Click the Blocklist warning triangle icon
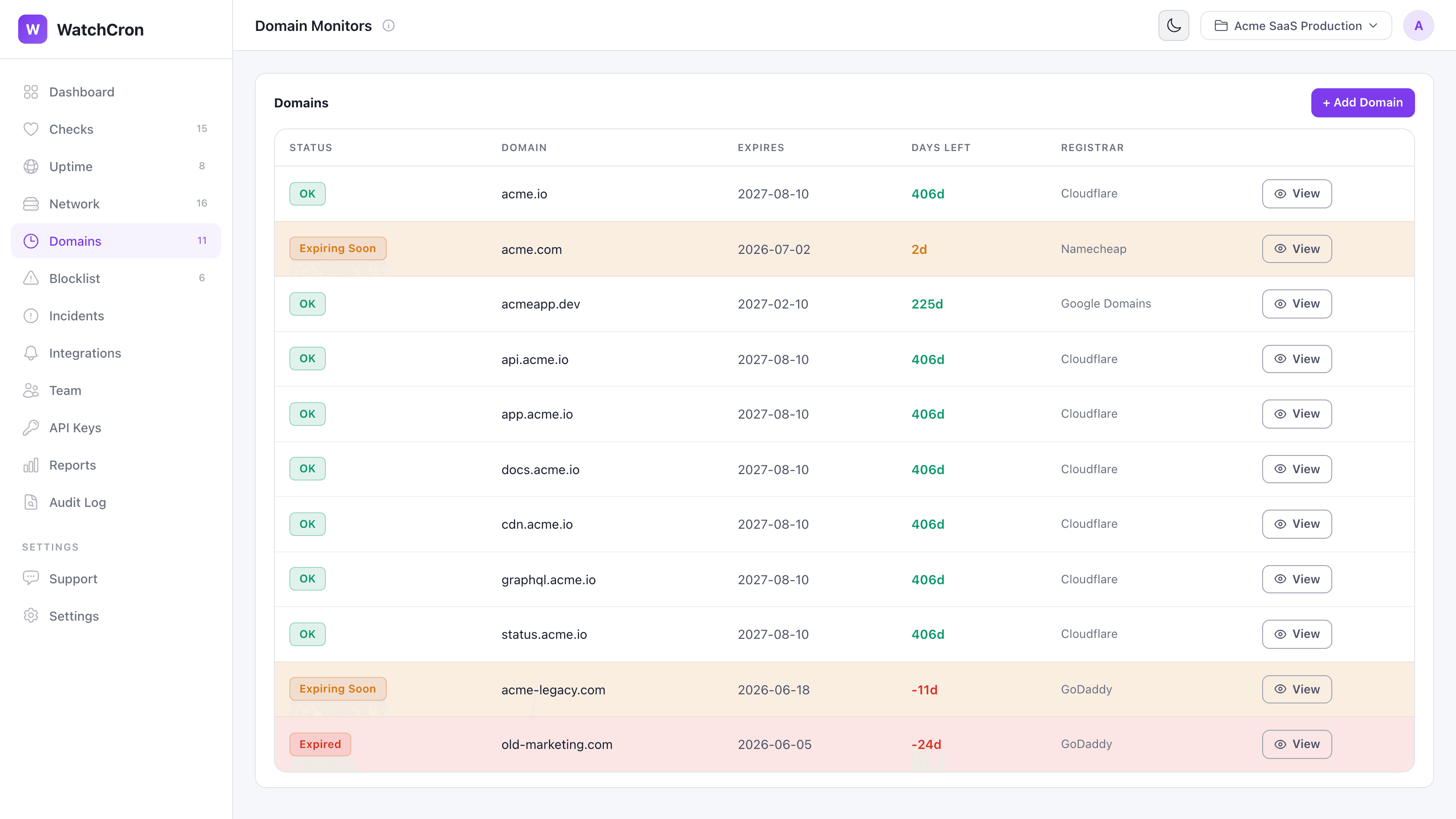 pos(30,278)
